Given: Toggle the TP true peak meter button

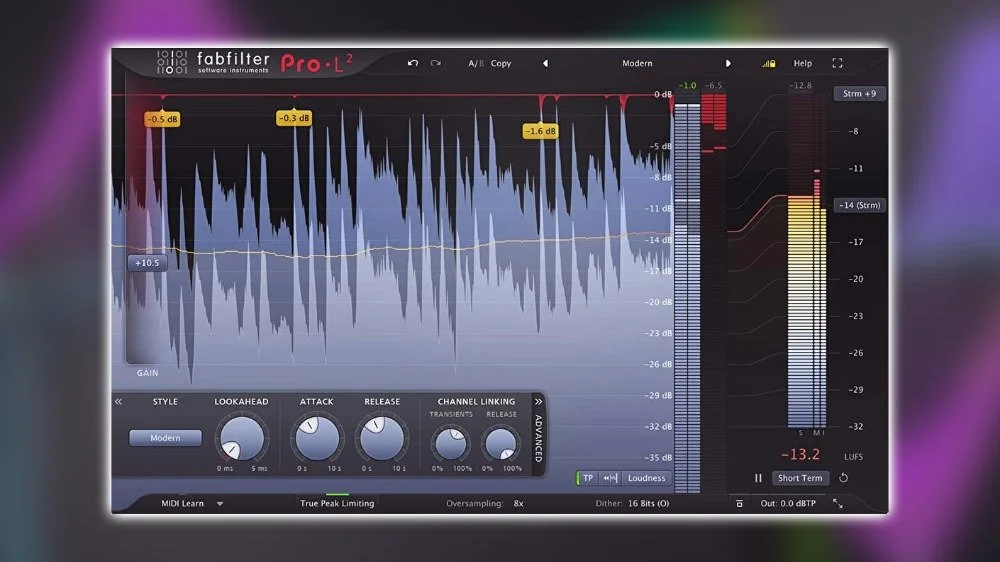Looking at the screenshot, I should pos(587,478).
